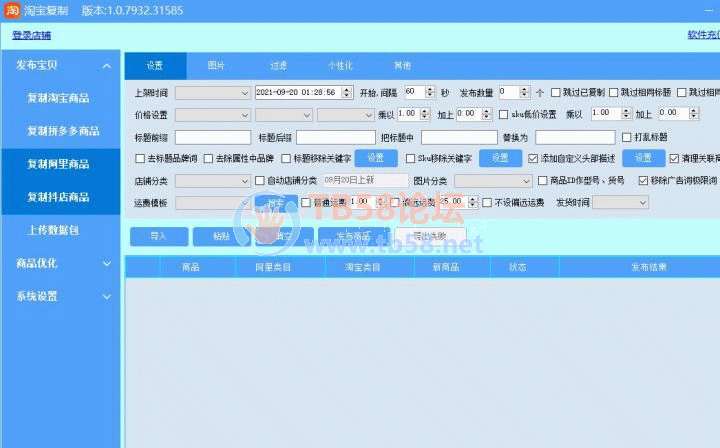Screen dimensions: 720x448
Task: Click the 登录店铺 link
Action: (x=31, y=35)
